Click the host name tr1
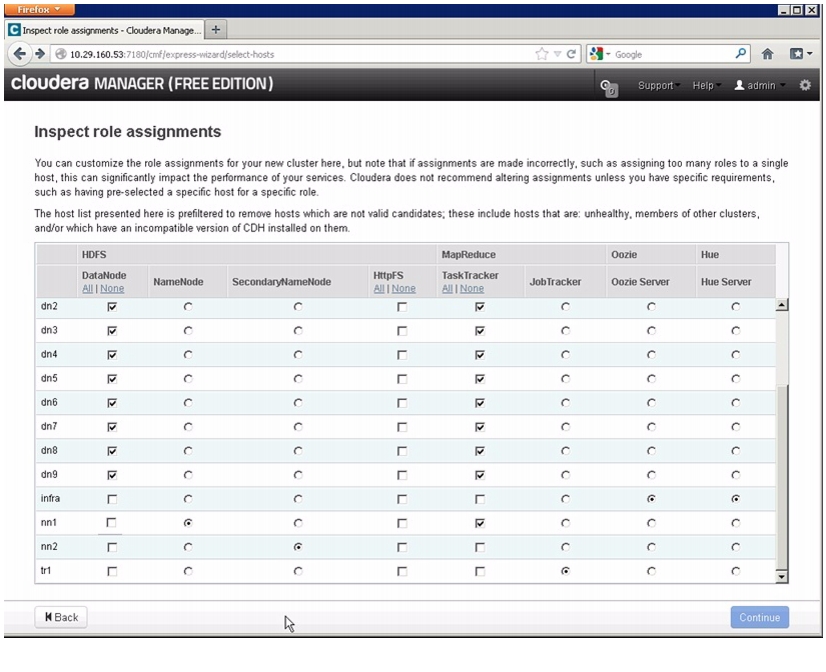This screenshot has width=826, height=672. coord(46,570)
